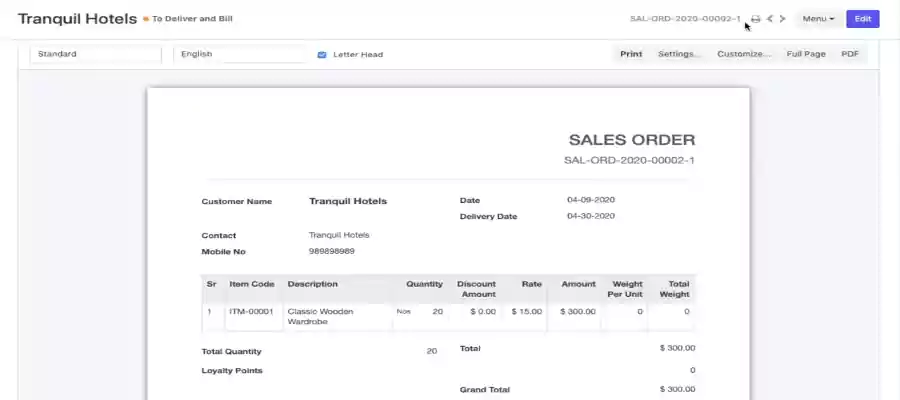Open the English language dropdown

(x=239, y=54)
